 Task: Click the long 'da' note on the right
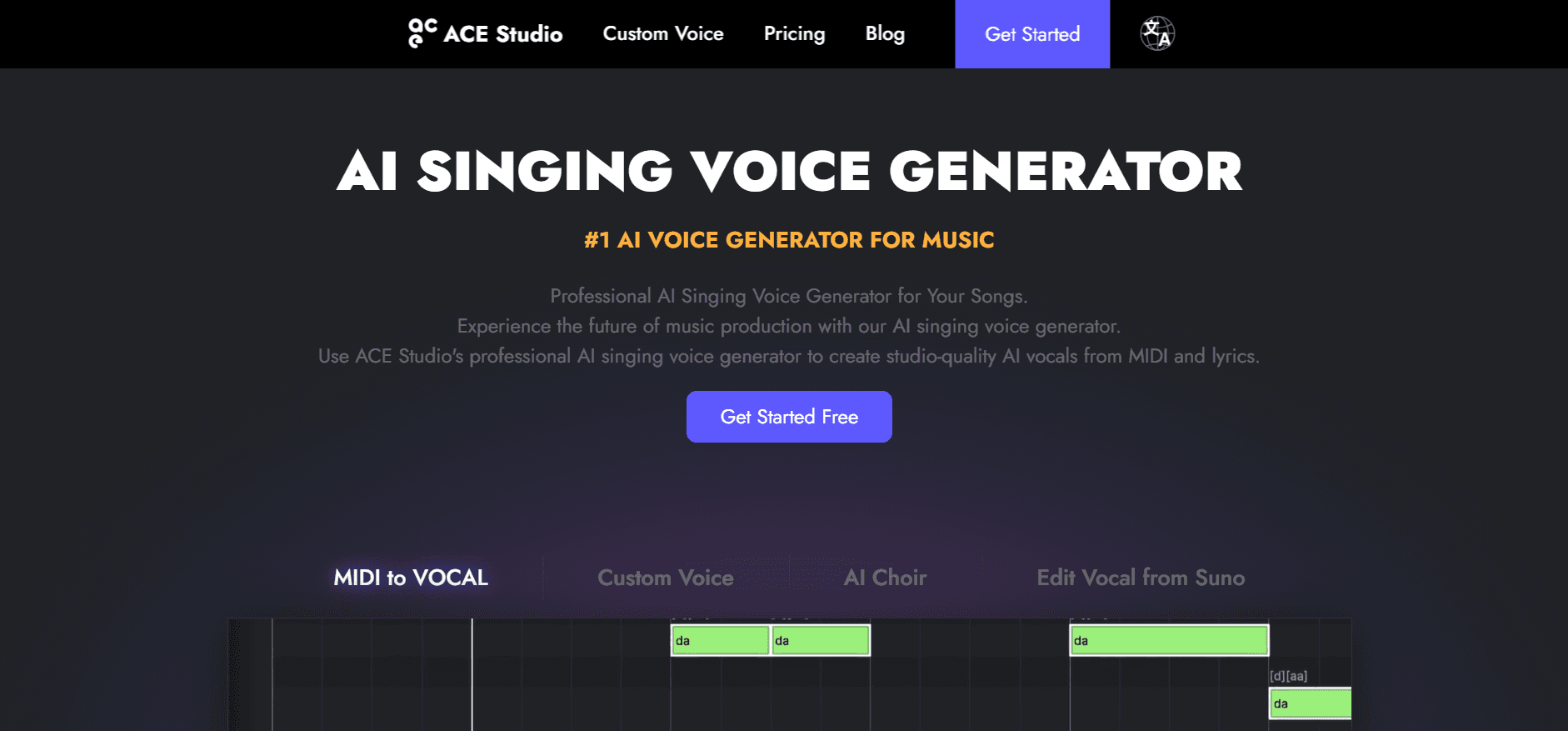pos(1168,639)
